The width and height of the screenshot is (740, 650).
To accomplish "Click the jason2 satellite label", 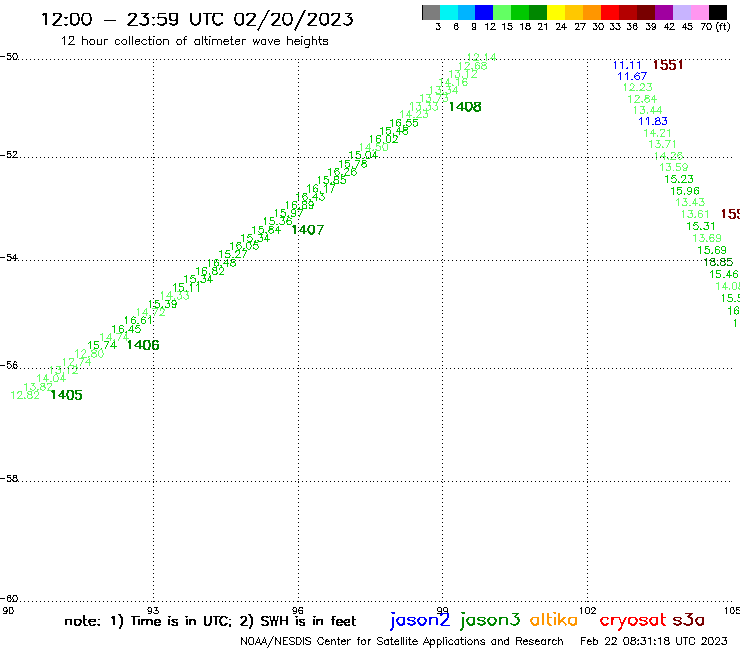I will point(420,620).
